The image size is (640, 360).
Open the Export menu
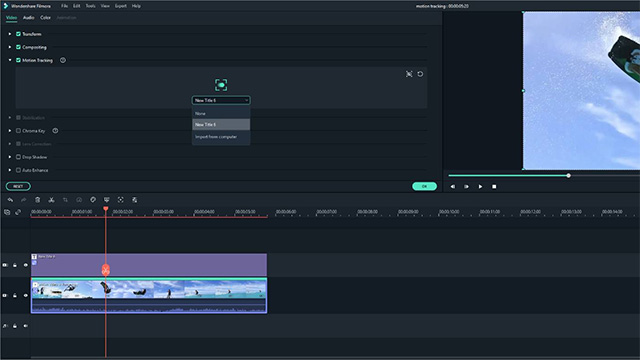(x=120, y=6)
